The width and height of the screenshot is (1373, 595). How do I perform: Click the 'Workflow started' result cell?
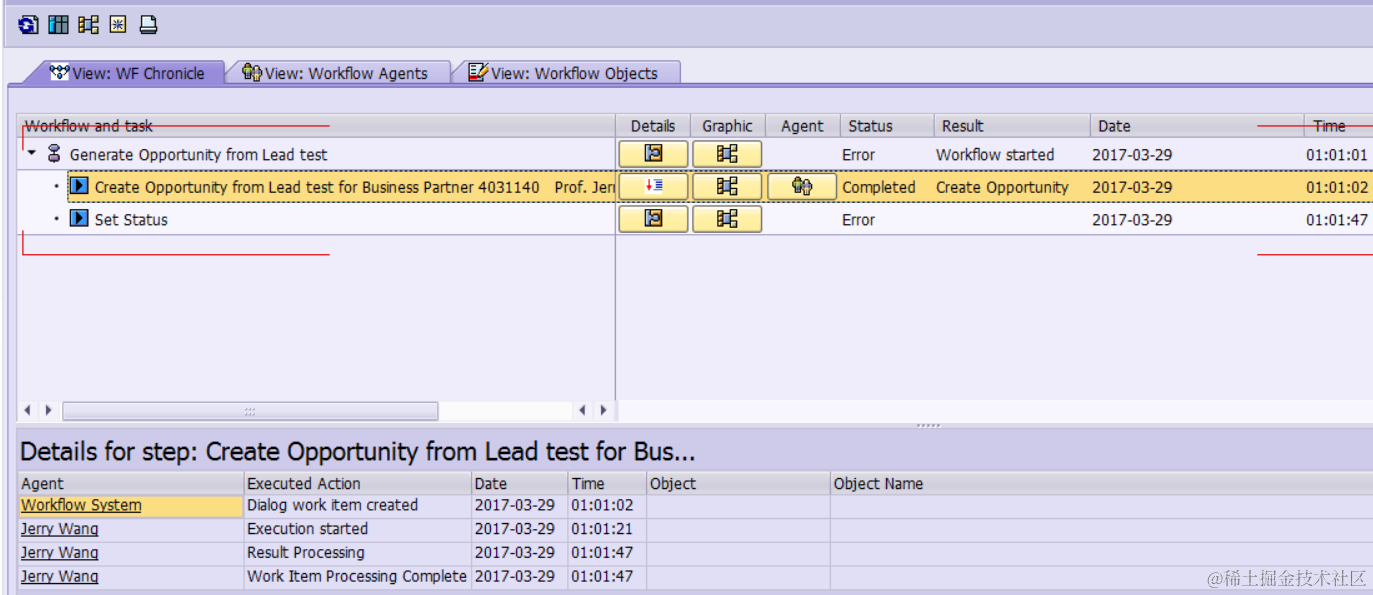coord(995,155)
